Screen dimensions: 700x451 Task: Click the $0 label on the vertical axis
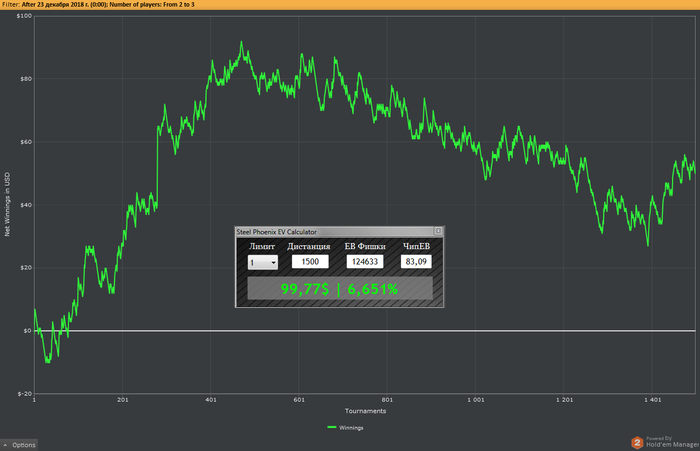pos(28,331)
